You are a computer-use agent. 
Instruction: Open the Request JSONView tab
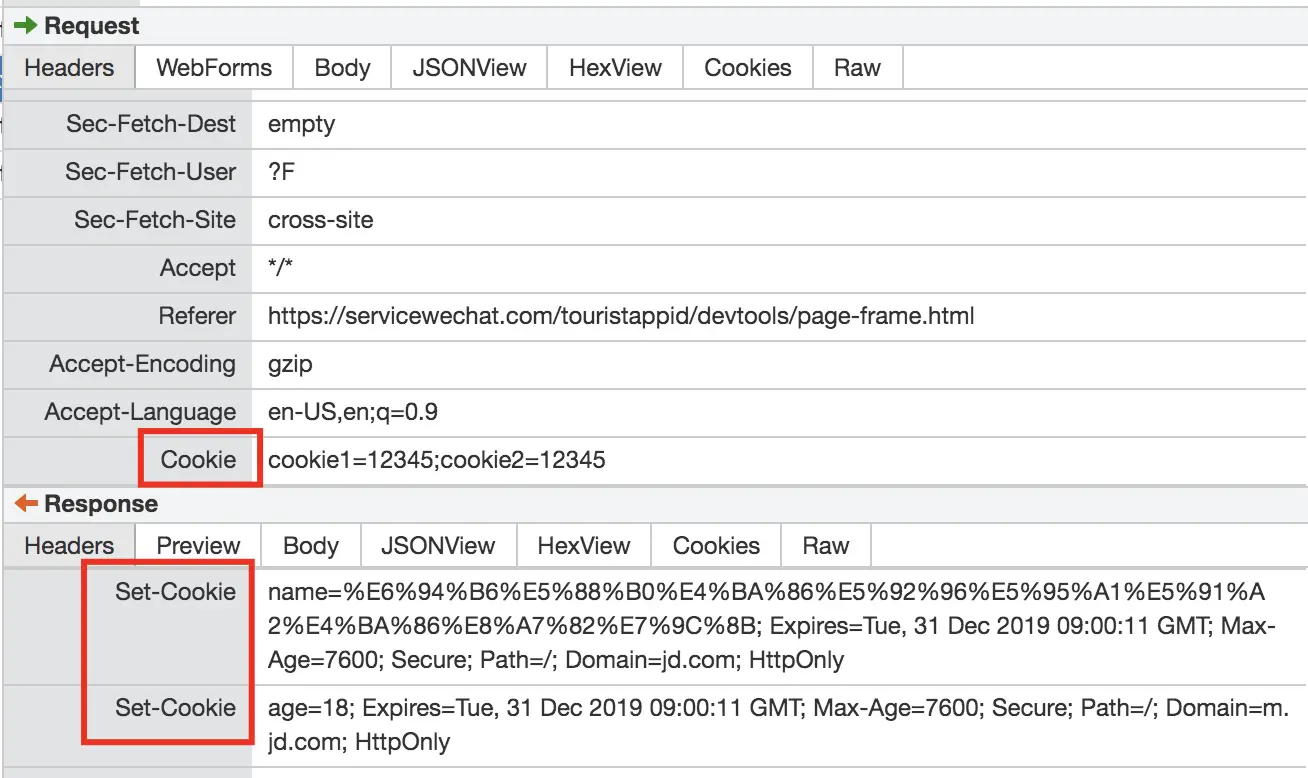469,68
